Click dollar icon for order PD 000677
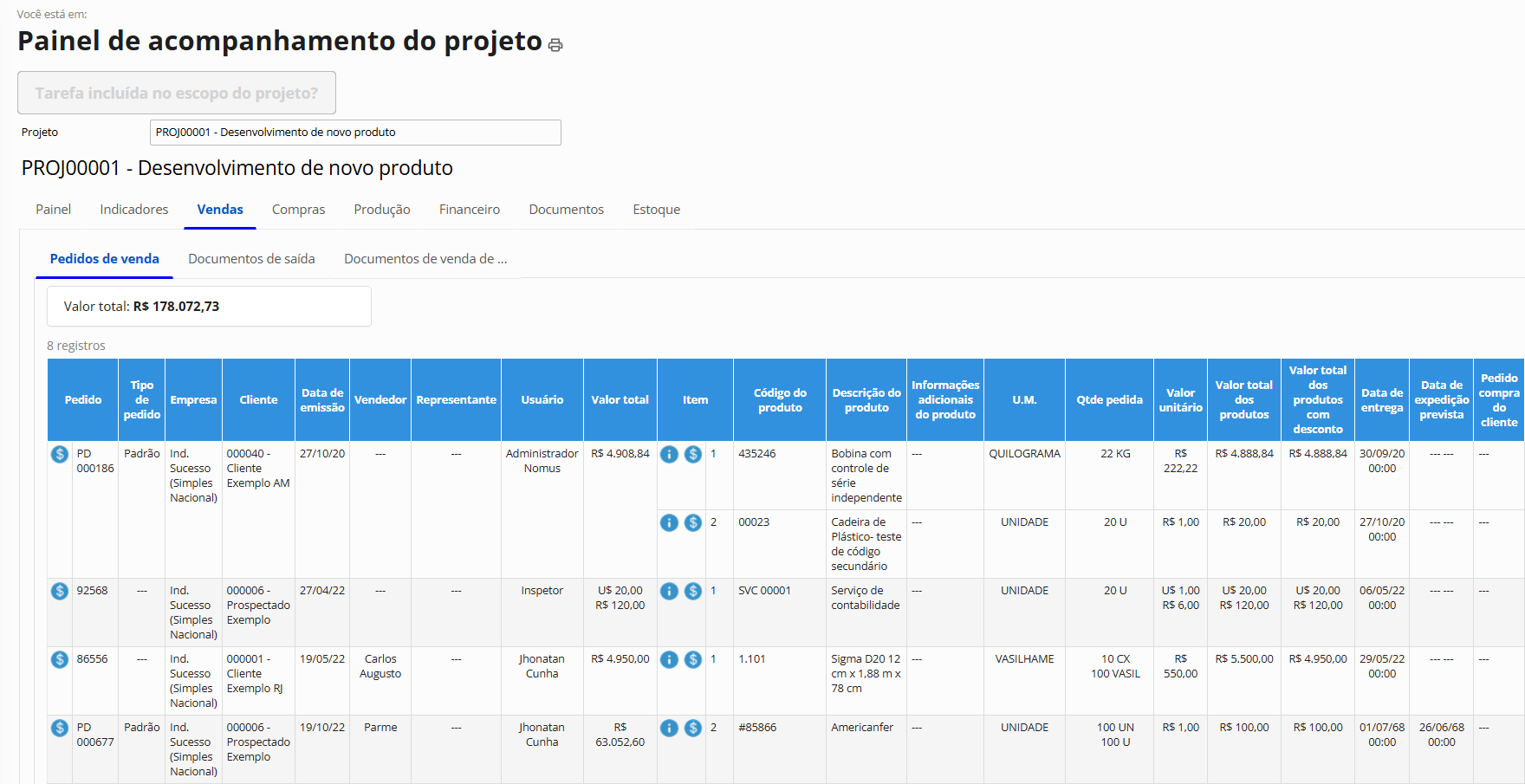1525x784 pixels. (60, 728)
